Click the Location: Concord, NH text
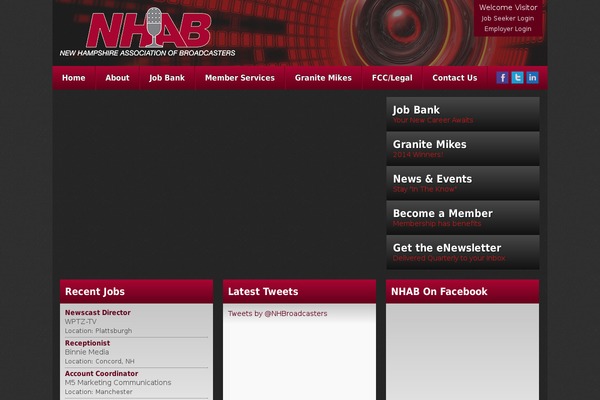 pos(99,361)
